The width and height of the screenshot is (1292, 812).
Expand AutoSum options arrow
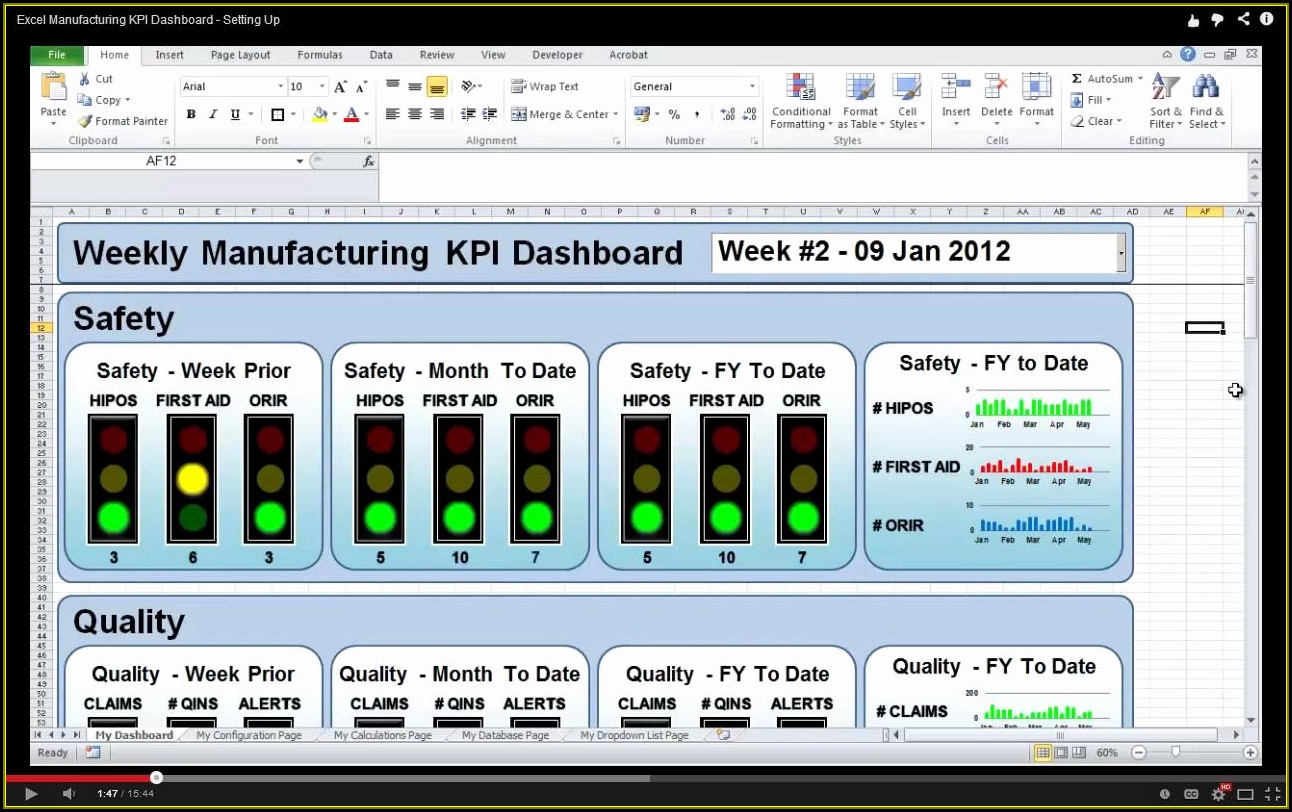1140,79
